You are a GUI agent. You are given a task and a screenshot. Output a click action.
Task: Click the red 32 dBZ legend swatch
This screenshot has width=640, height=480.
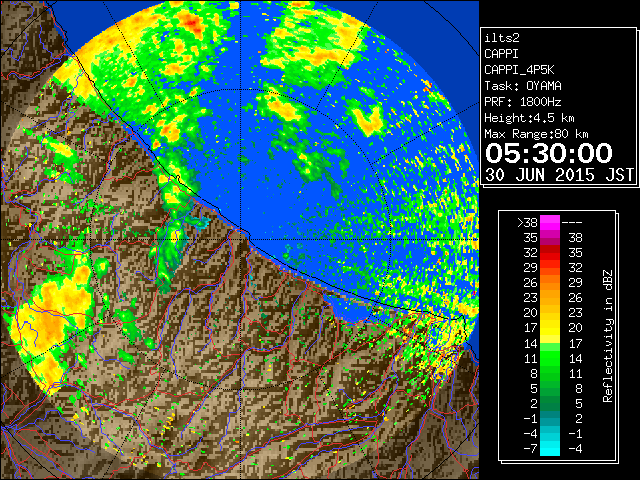[x=550, y=252]
